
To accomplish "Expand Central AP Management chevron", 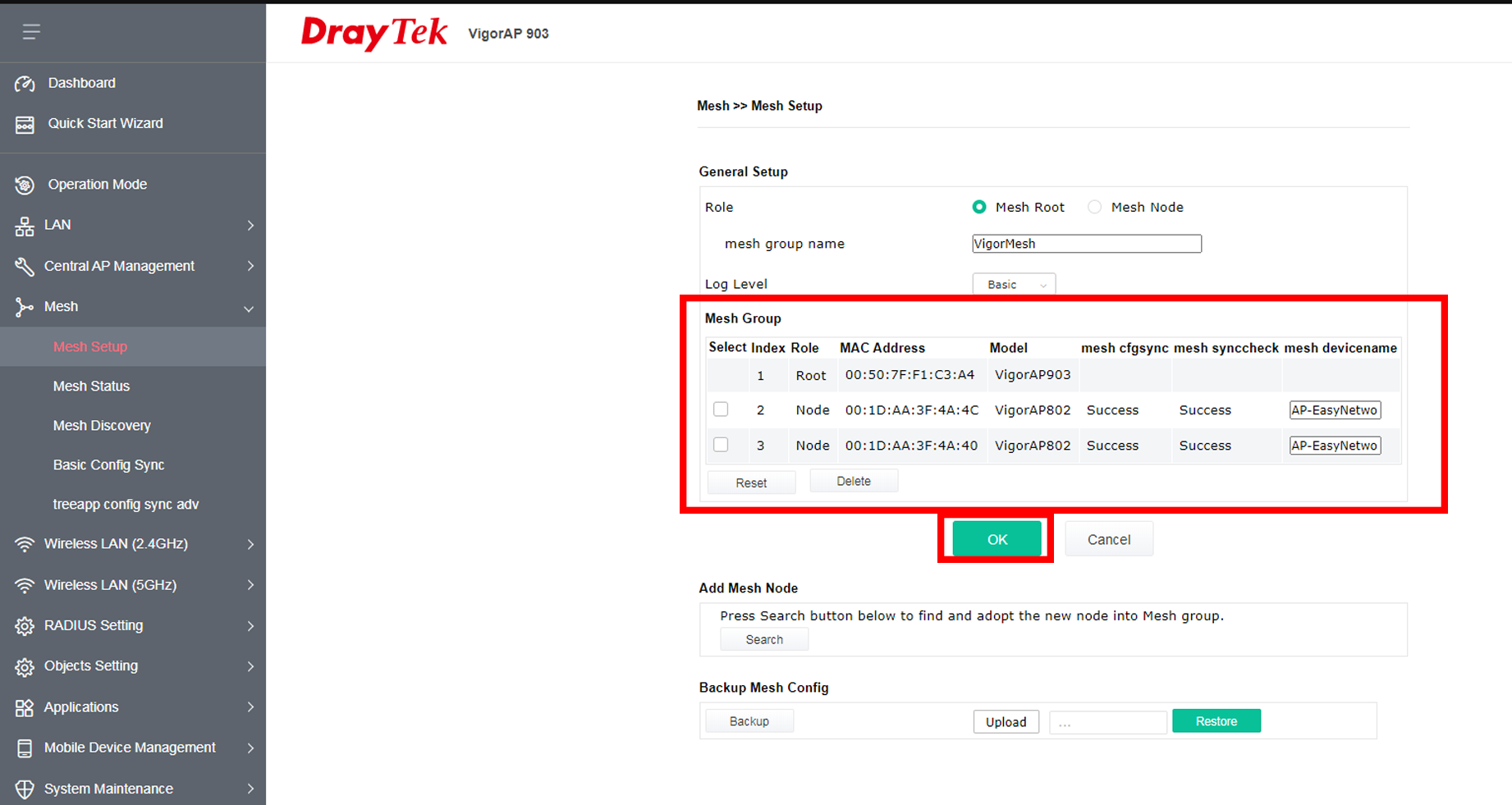I will tap(250, 266).
